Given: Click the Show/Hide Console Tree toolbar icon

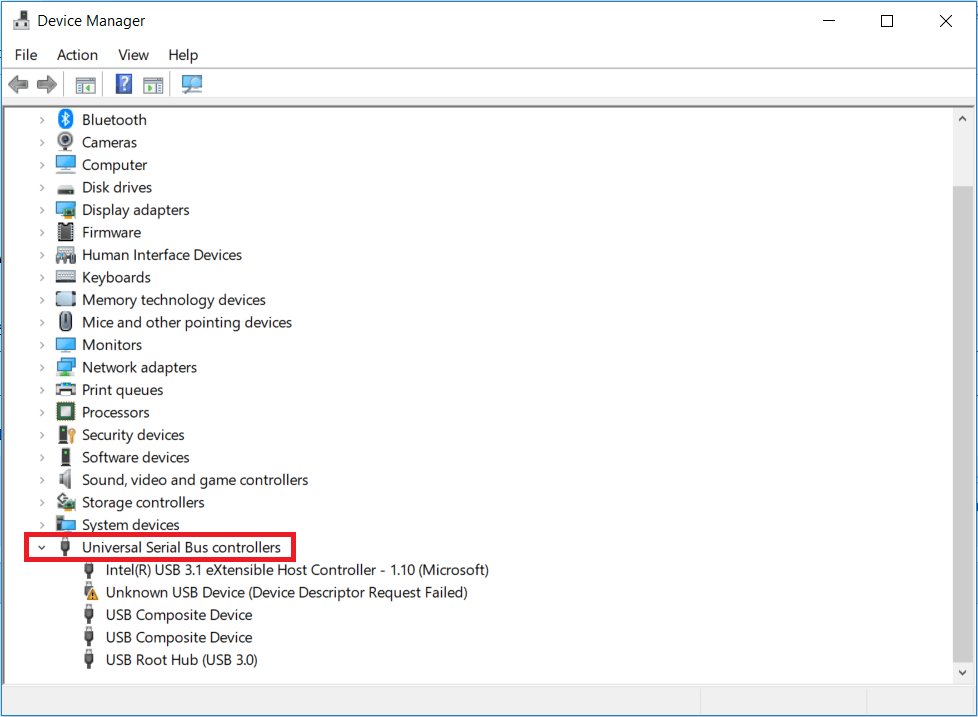Looking at the screenshot, I should coord(86,85).
